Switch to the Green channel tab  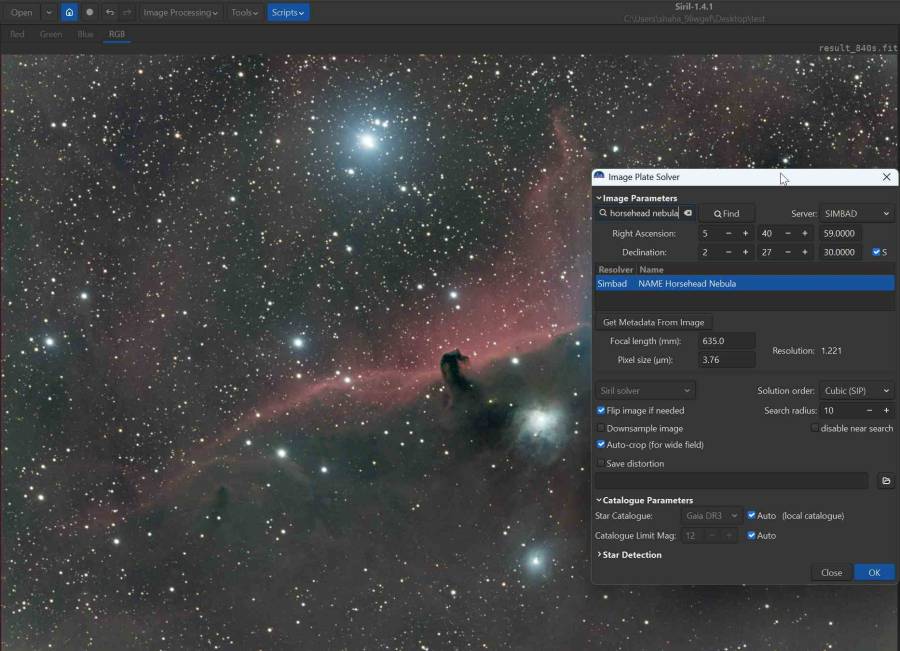click(50, 33)
